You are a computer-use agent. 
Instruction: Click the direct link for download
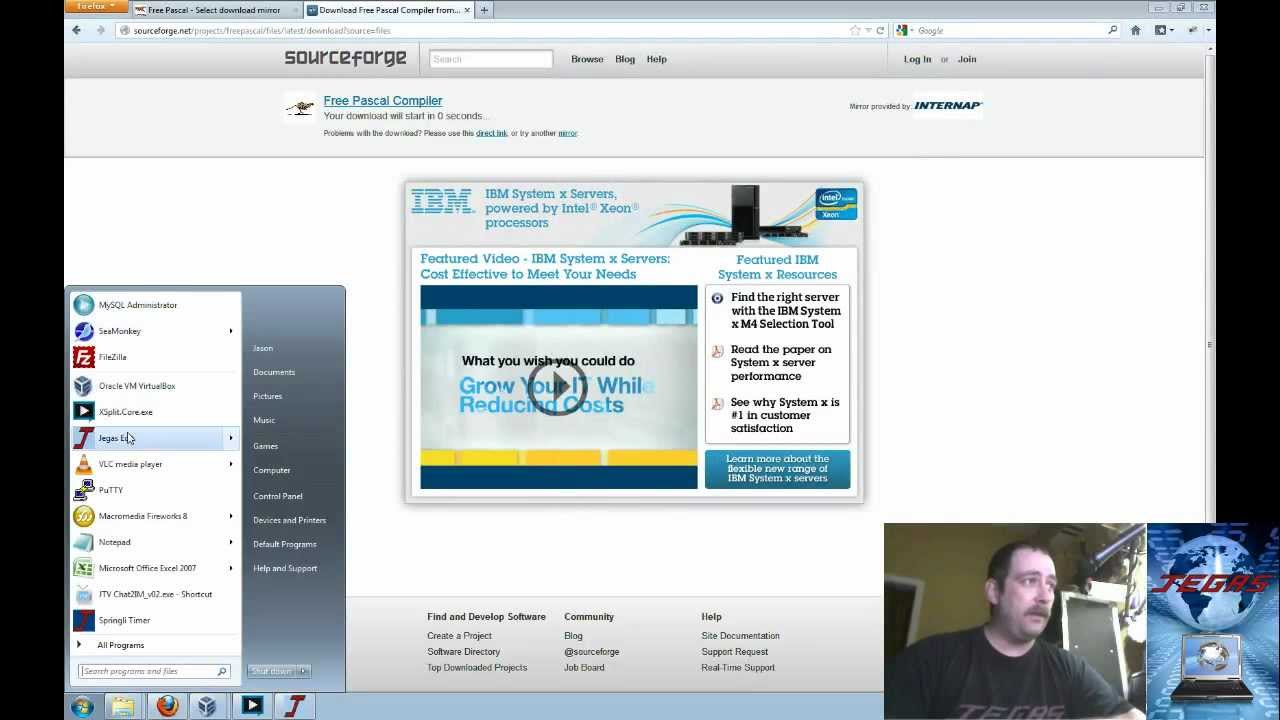[492, 133]
